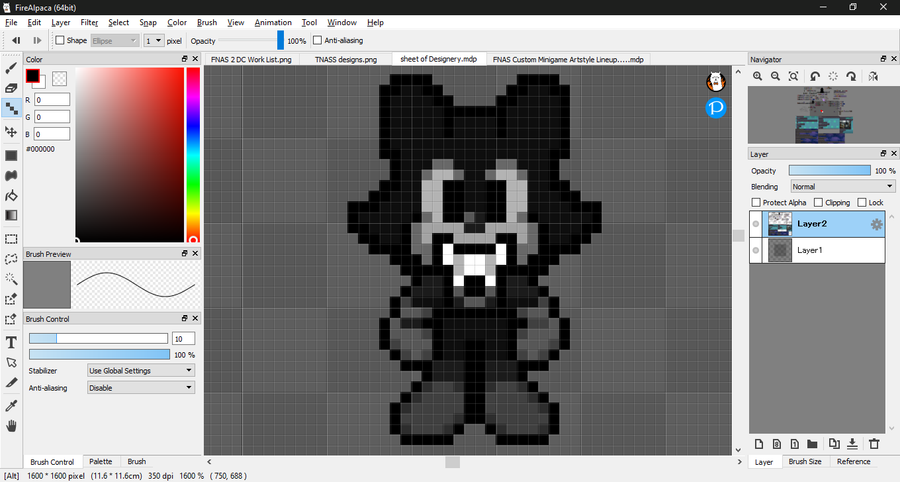Viewport: 900px width, 482px height.
Task: Select the Brush tool
Action: coord(11,68)
